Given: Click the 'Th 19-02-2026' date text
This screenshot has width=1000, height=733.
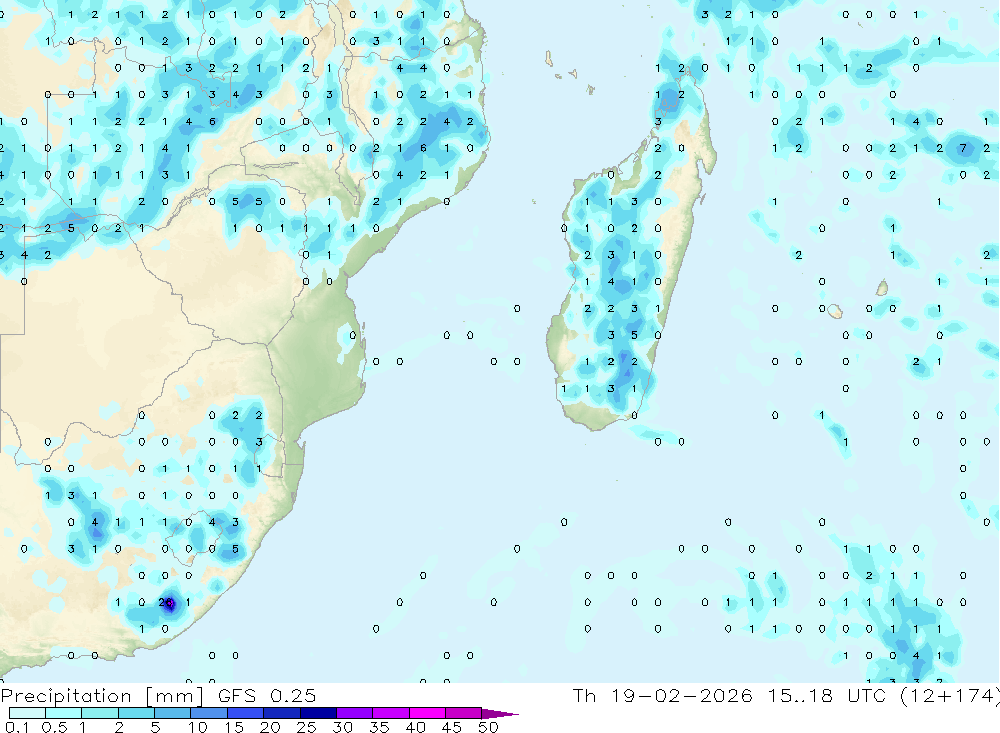Looking at the screenshot, I should 663,695.
